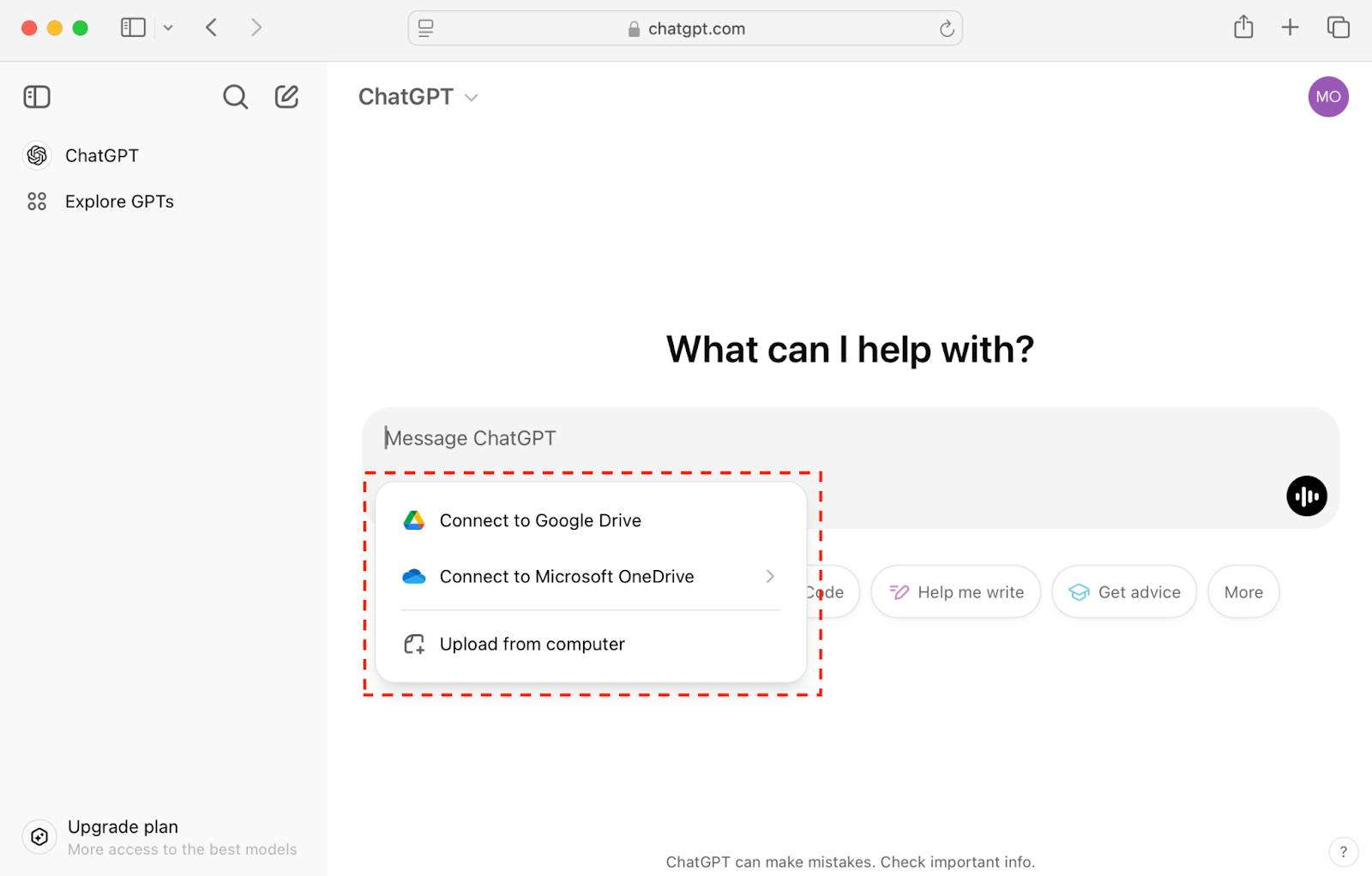Expand the ChatGPT model selector dropdown
1372x876 pixels.
(418, 97)
